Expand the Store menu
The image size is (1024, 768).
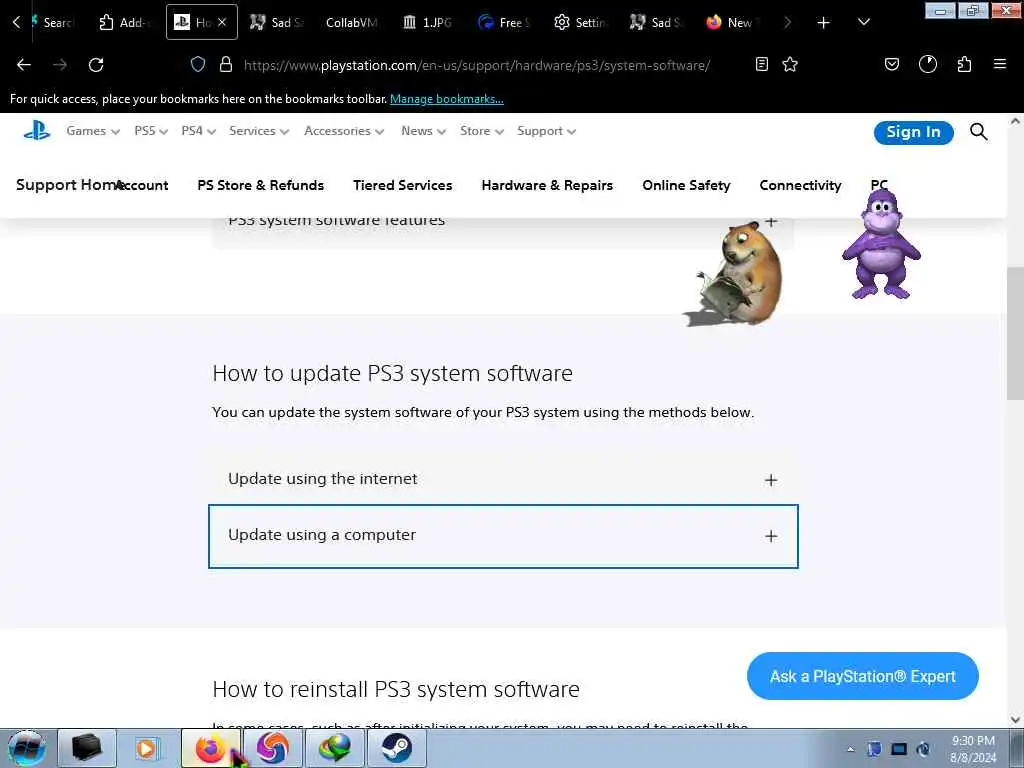coord(481,131)
